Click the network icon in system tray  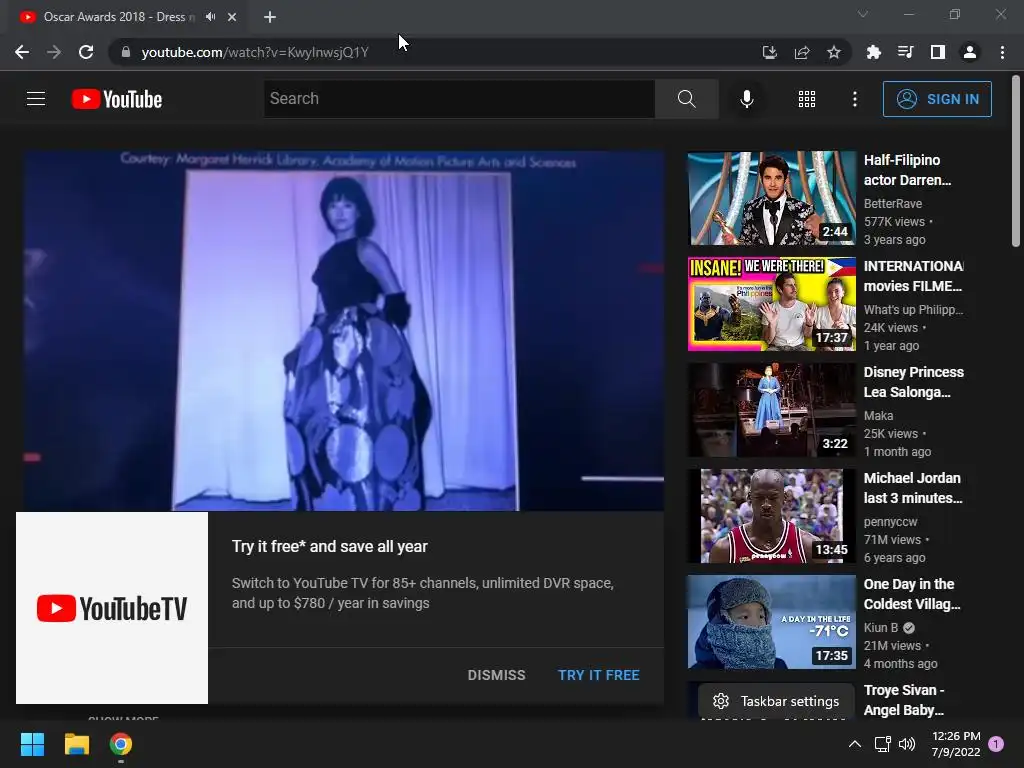tap(882, 744)
